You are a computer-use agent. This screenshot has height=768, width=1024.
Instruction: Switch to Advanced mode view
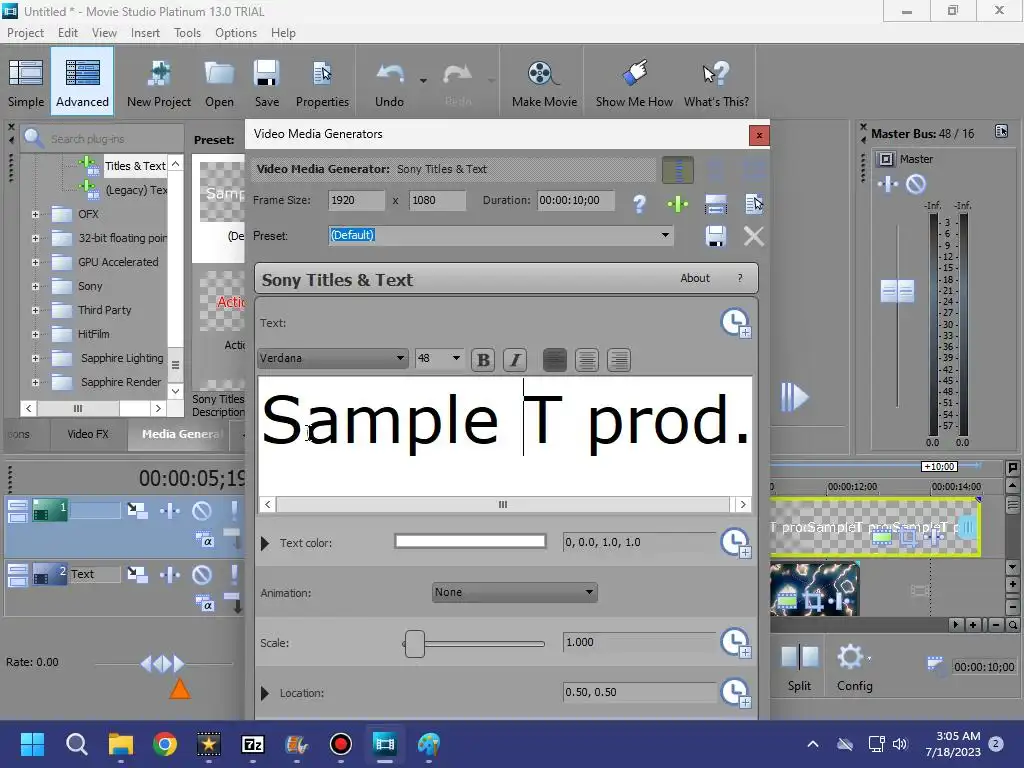(82, 82)
